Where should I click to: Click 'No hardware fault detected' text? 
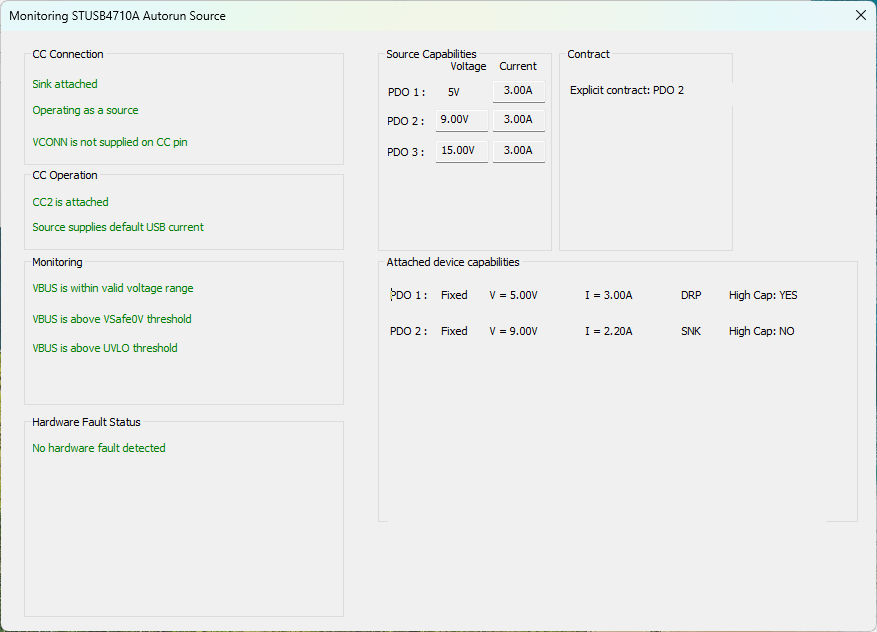click(99, 448)
